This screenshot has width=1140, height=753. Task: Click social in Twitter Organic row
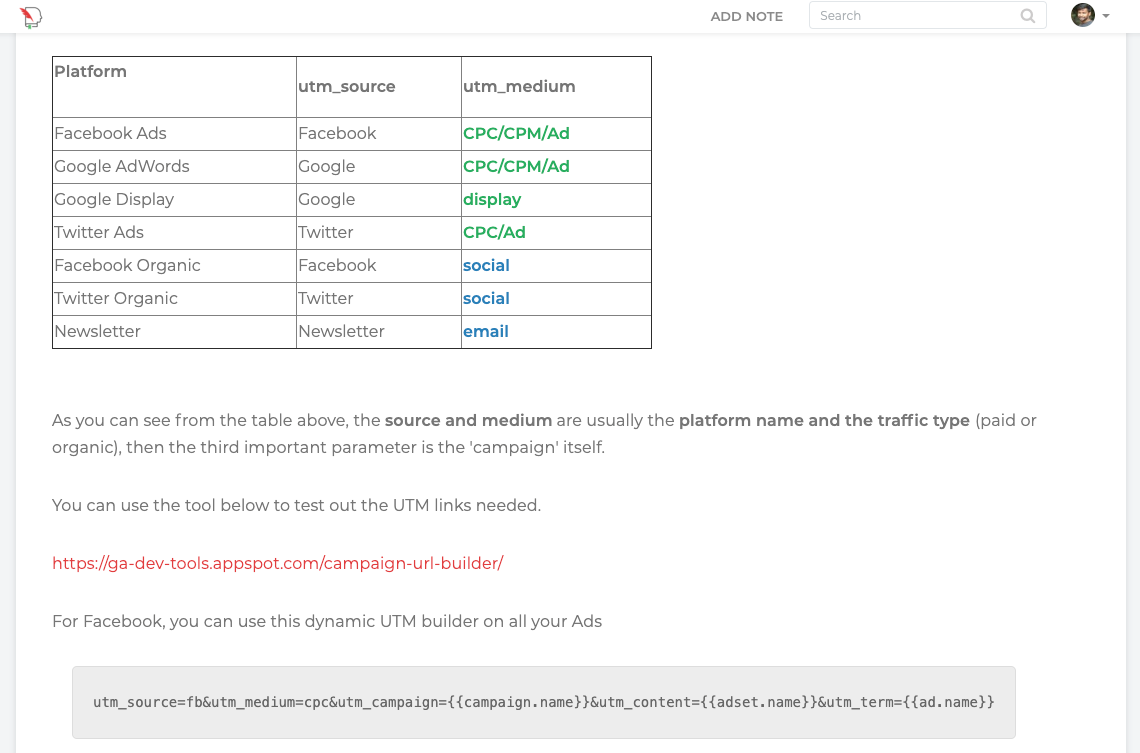click(x=486, y=299)
